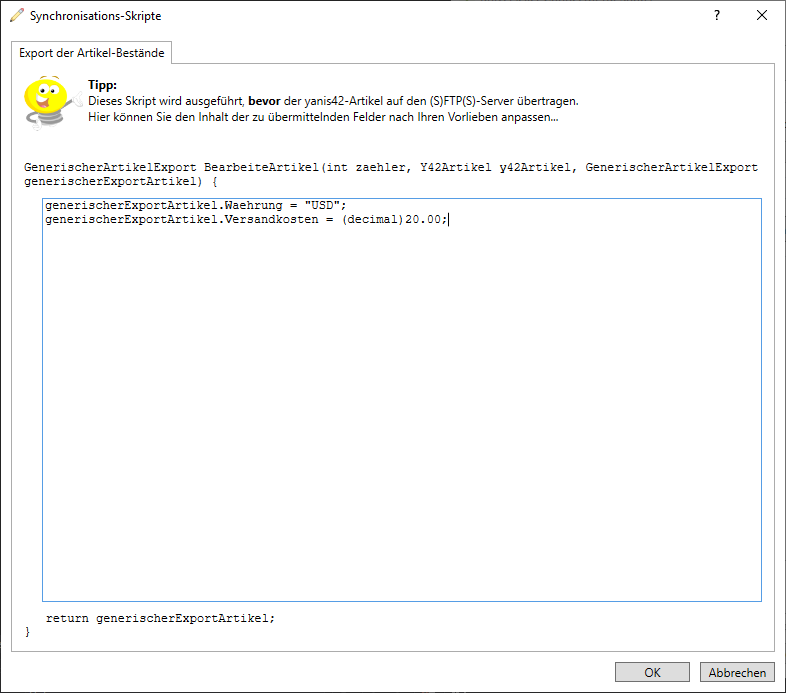The image size is (786, 693).
Task: Place cursor at end of the Versandkosten line
Action: (450, 220)
